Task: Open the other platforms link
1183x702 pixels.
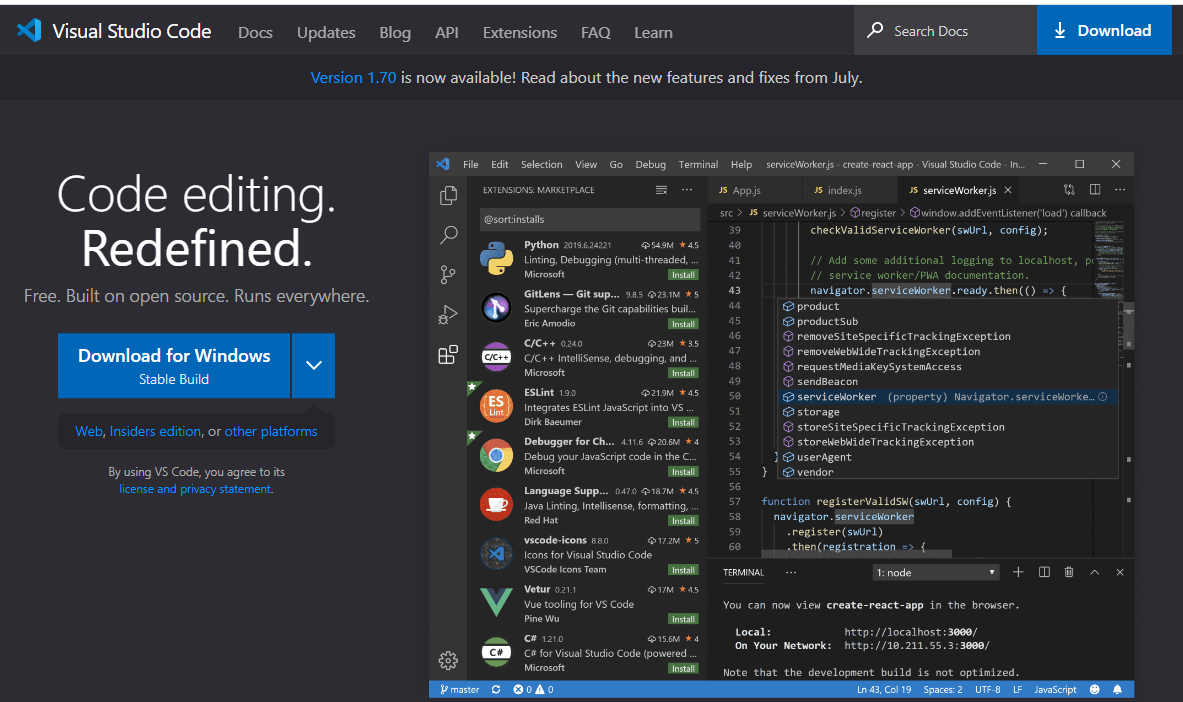Action: click(271, 431)
